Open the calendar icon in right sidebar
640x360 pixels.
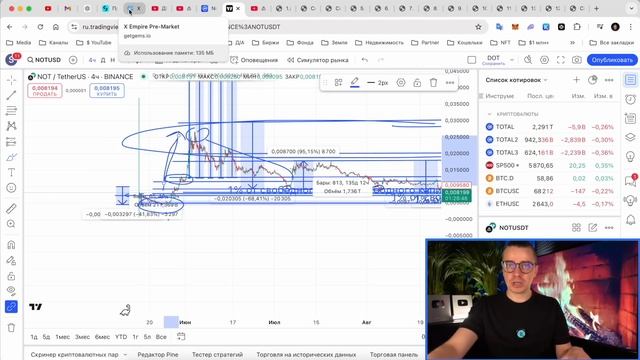coord(630,118)
